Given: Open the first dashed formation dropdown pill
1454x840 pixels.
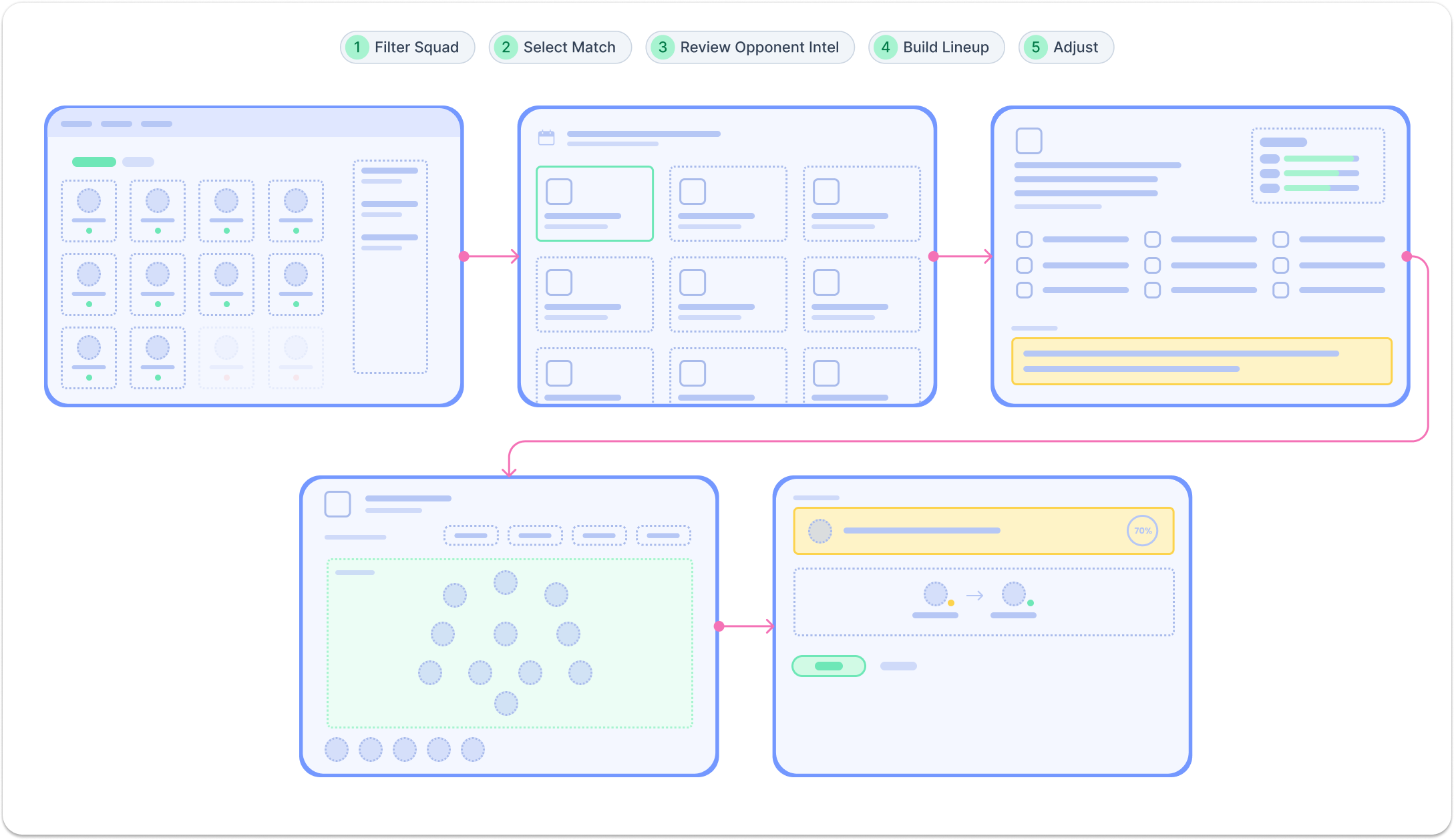Looking at the screenshot, I should 471,536.
